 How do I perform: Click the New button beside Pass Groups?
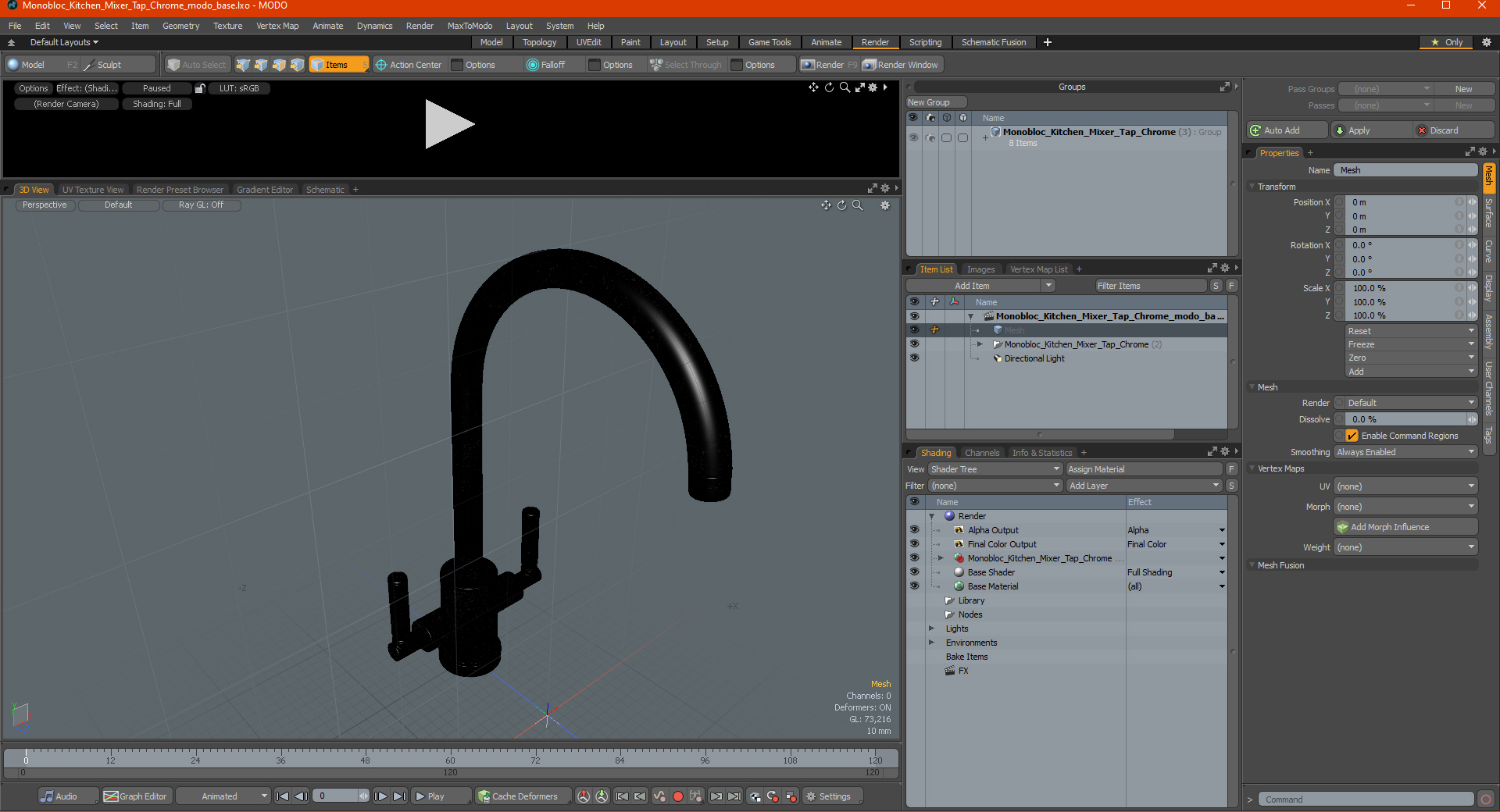pos(1463,89)
